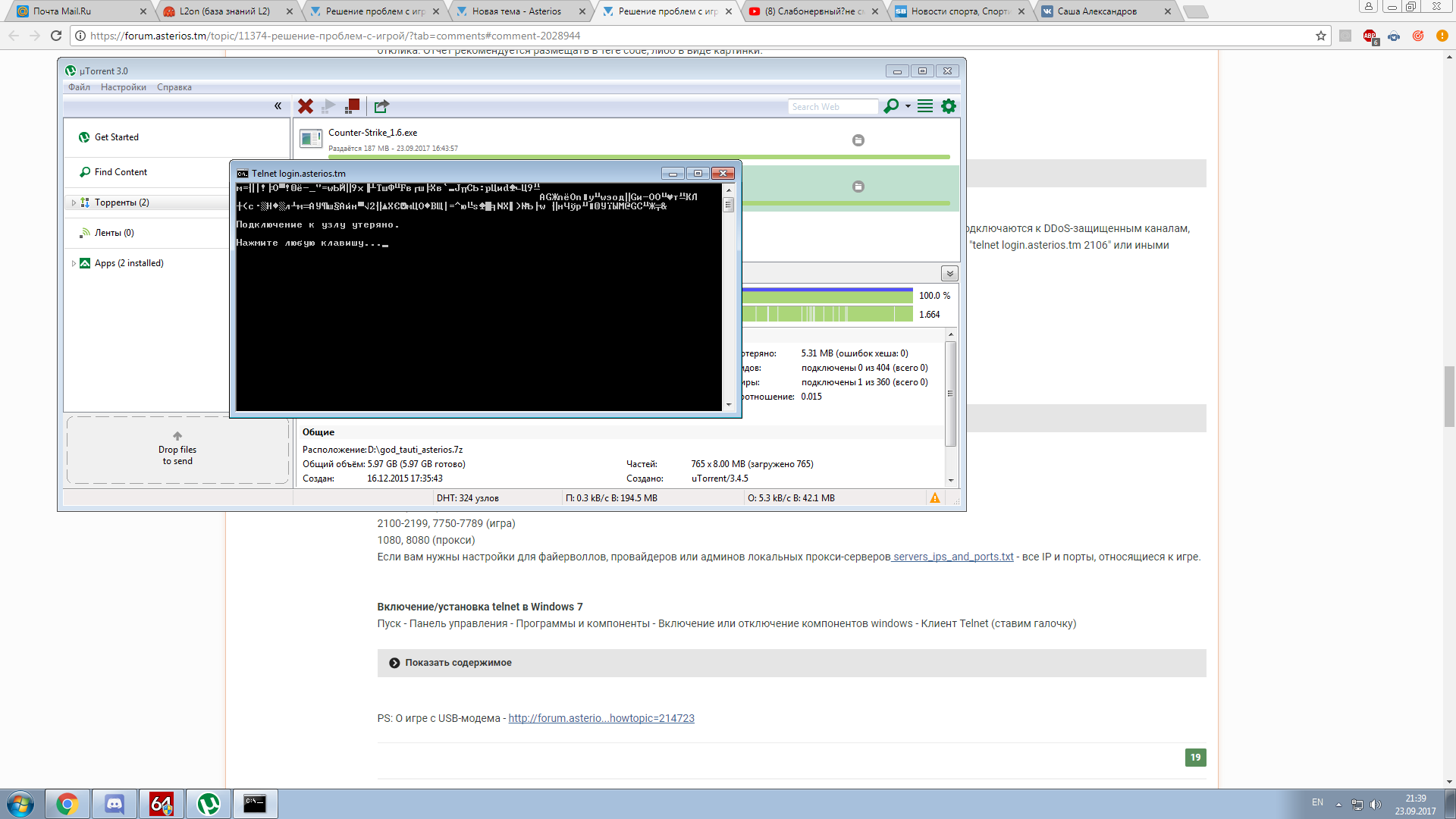Screen dimensions: 1456x819
Task: Open Discord from the taskbar
Action: point(115,804)
